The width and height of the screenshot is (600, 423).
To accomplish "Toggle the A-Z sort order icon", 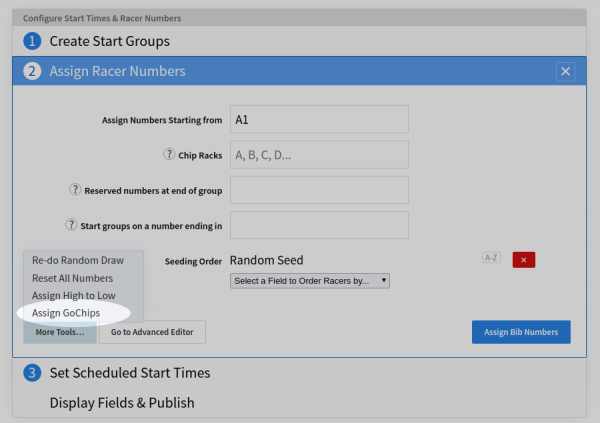I will [491, 258].
